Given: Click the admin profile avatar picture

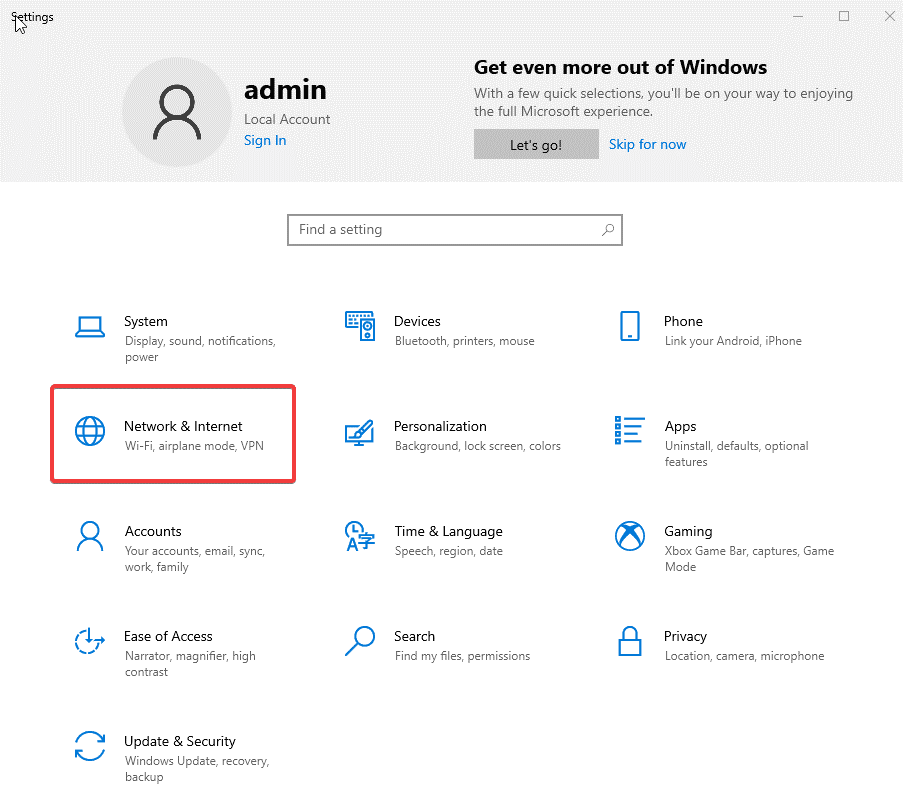Looking at the screenshot, I should tap(176, 111).
